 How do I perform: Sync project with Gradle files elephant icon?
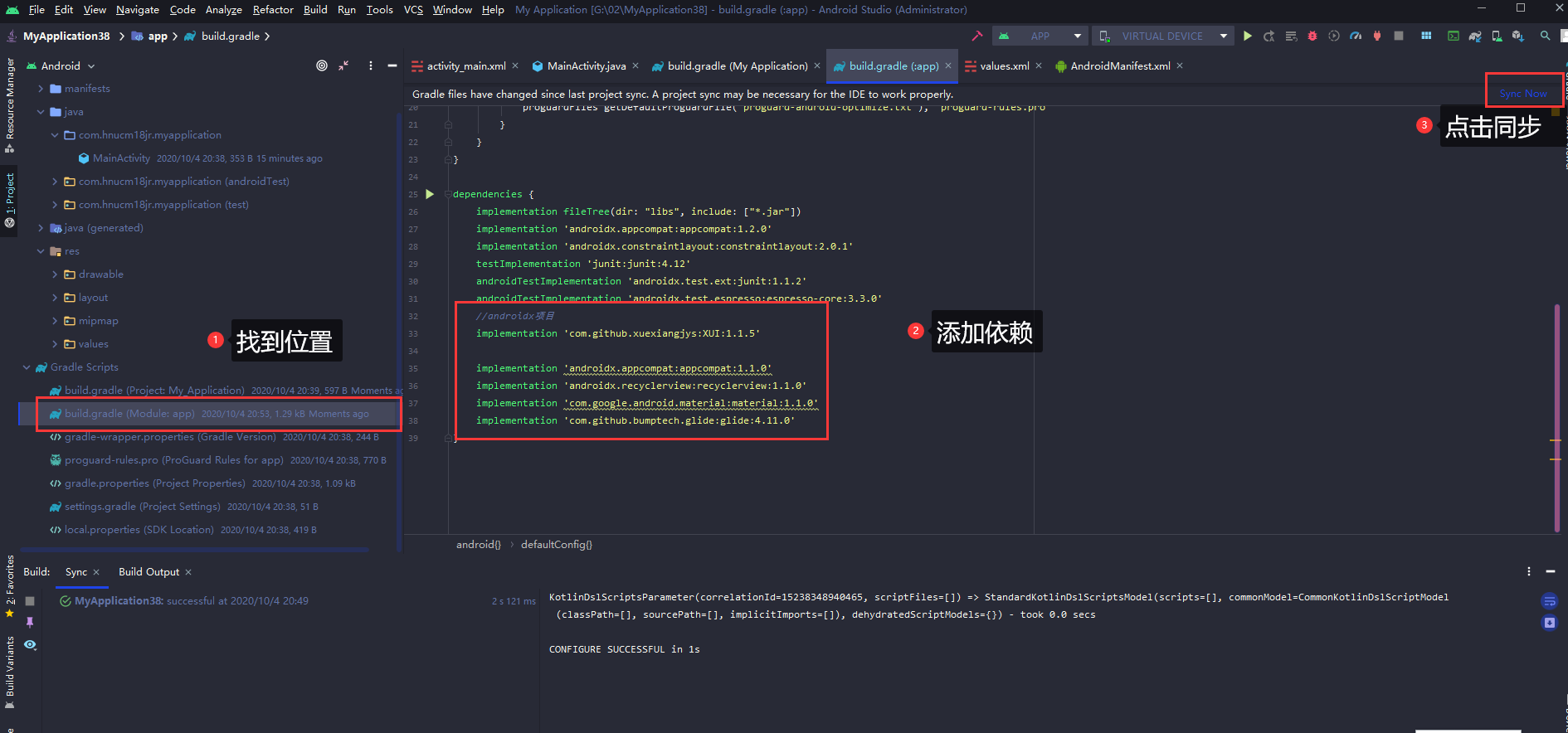tap(1475, 36)
